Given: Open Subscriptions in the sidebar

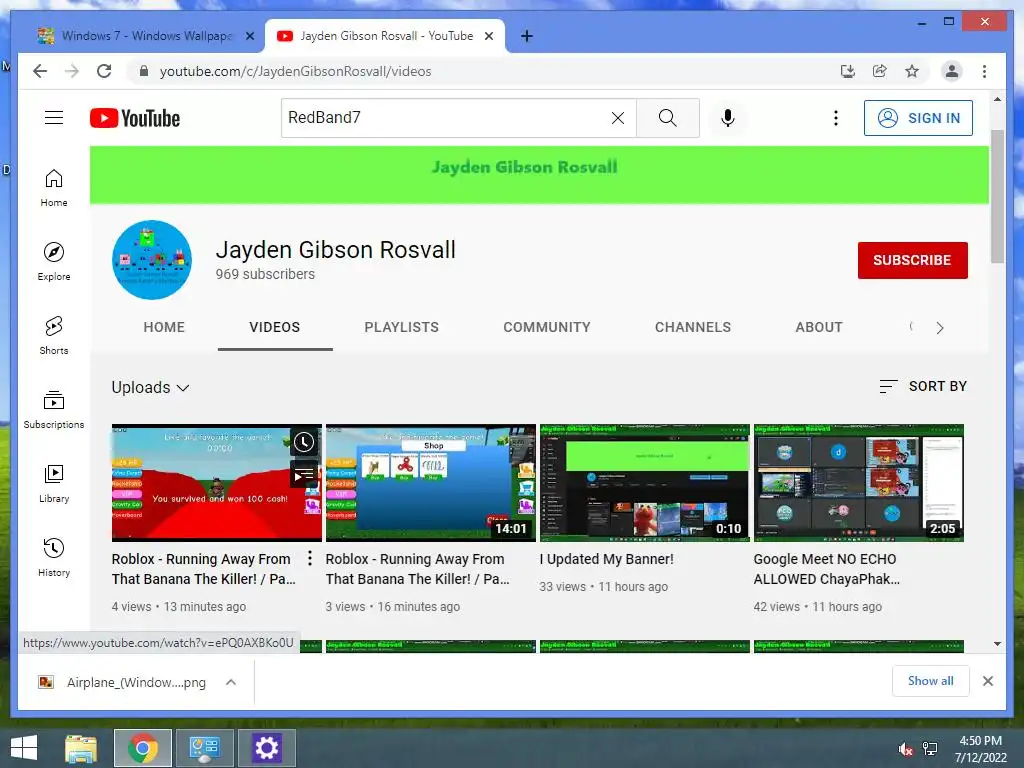Looking at the screenshot, I should tap(54, 409).
